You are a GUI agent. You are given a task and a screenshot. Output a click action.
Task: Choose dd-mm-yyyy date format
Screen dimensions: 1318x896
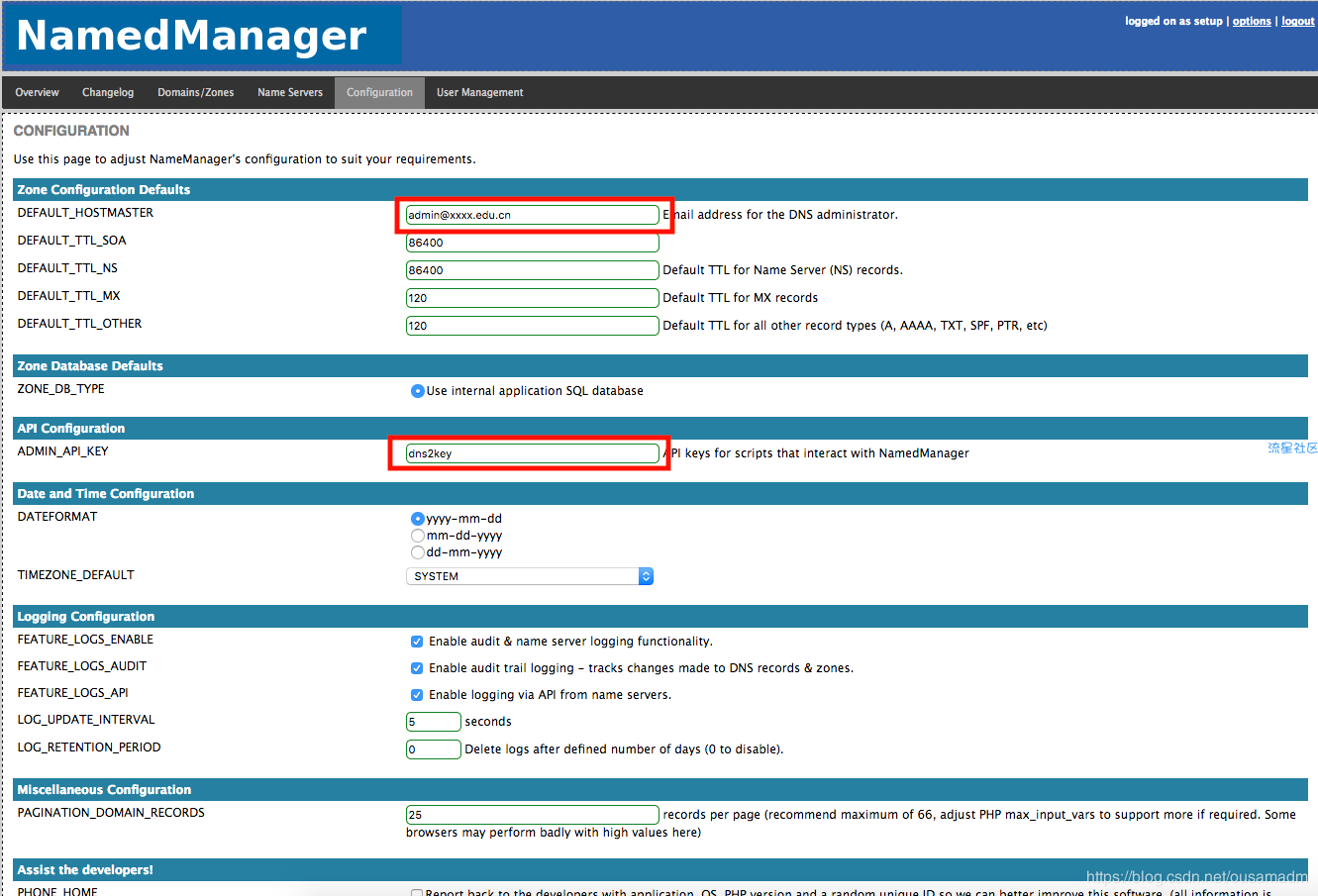pyautogui.click(x=418, y=552)
